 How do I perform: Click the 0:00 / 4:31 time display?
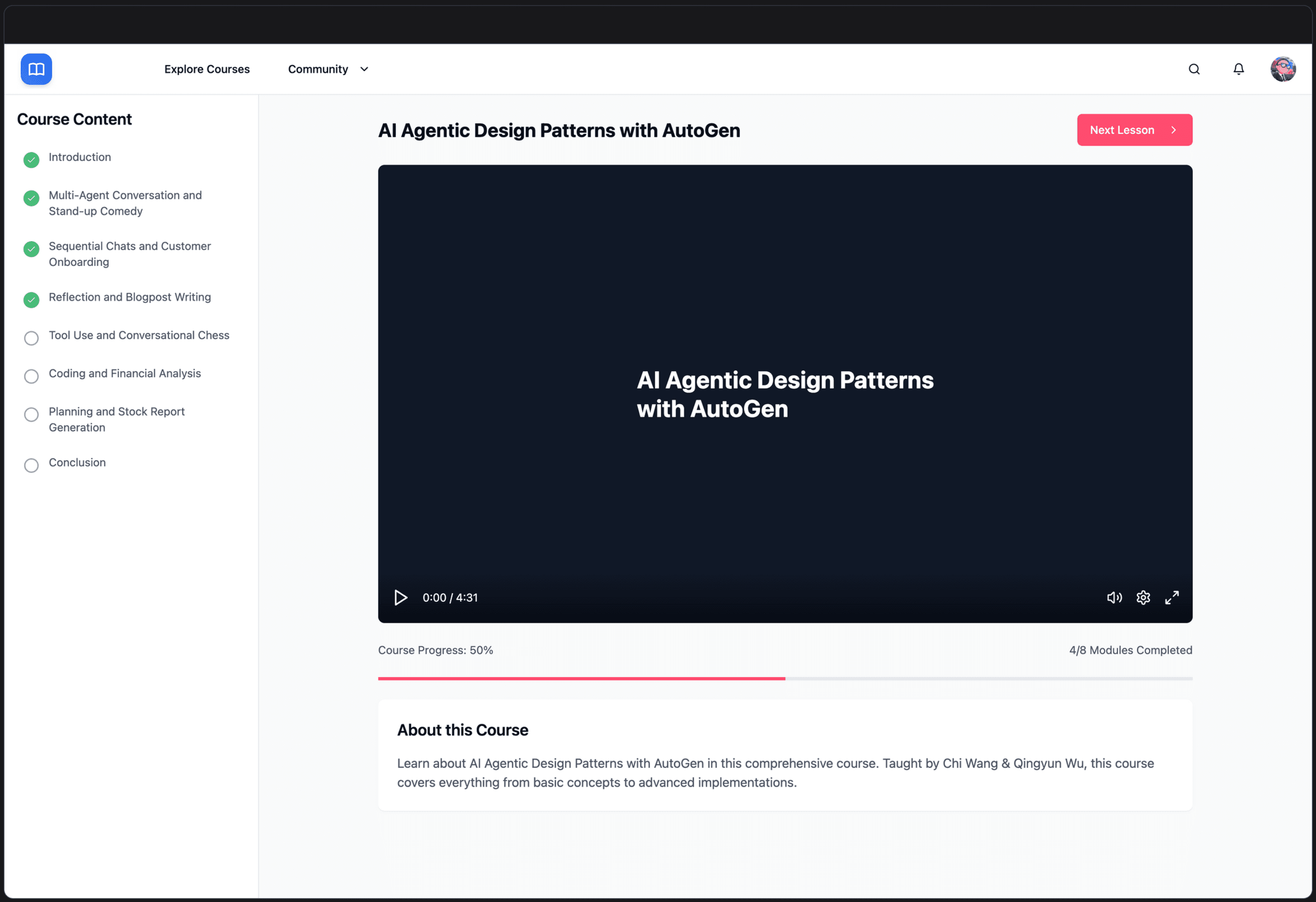tap(450, 598)
